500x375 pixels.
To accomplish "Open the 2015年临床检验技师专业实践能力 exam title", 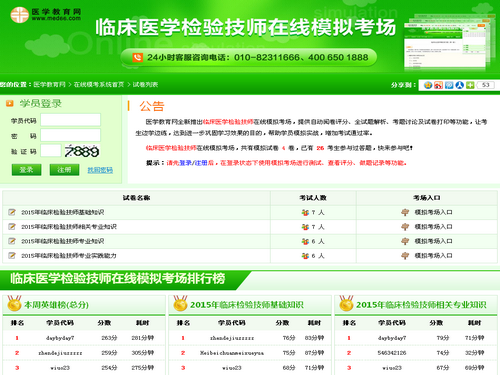I will click(x=69, y=256).
